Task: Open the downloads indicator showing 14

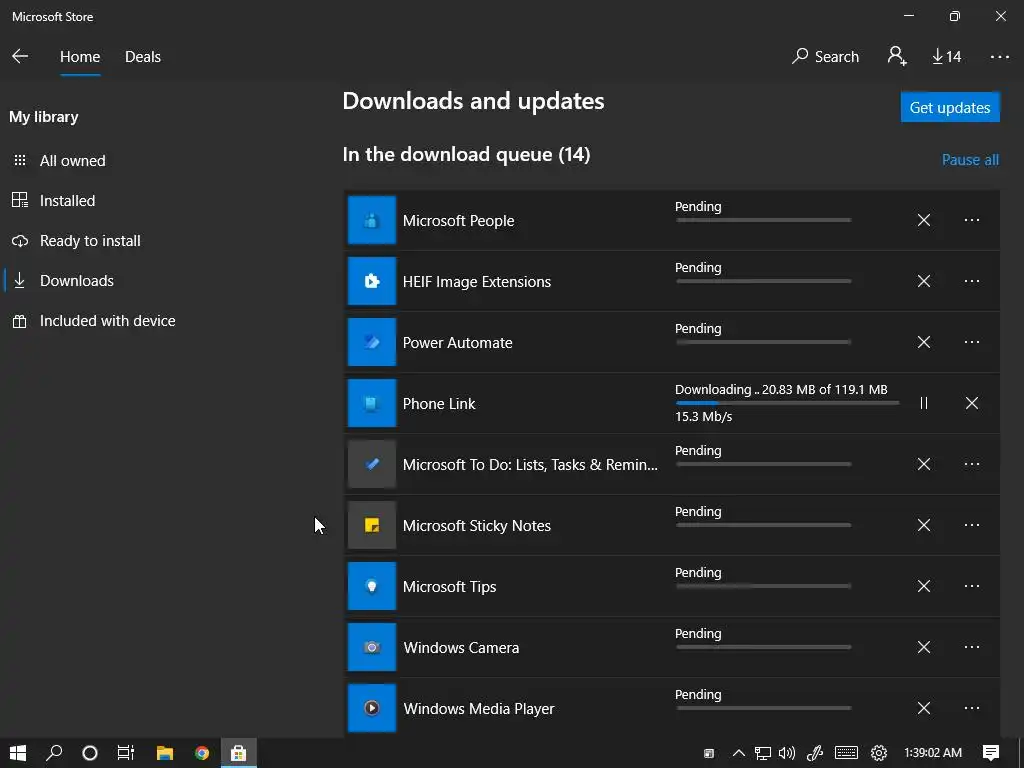Action: (x=946, y=57)
